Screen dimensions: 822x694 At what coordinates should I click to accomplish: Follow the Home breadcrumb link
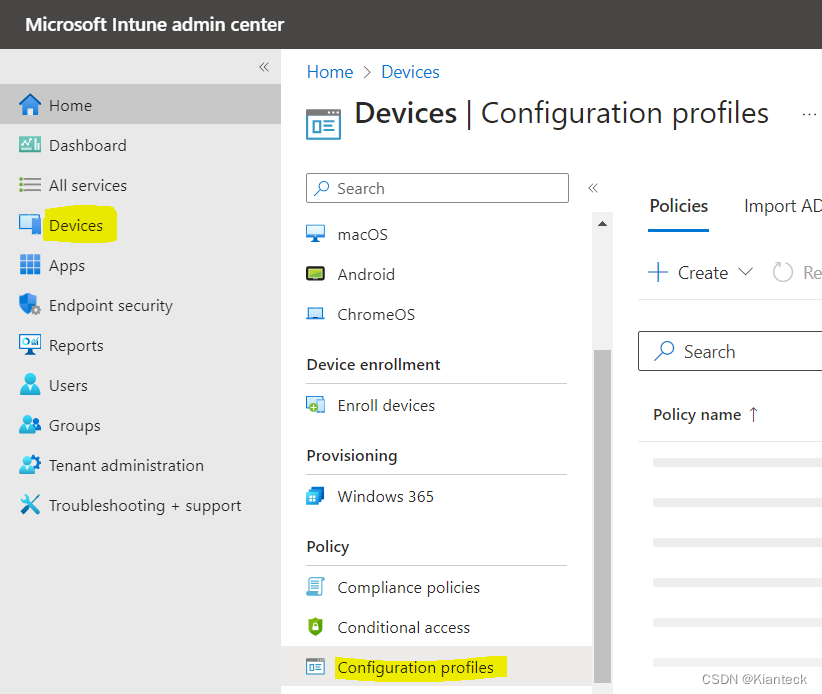(330, 72)
